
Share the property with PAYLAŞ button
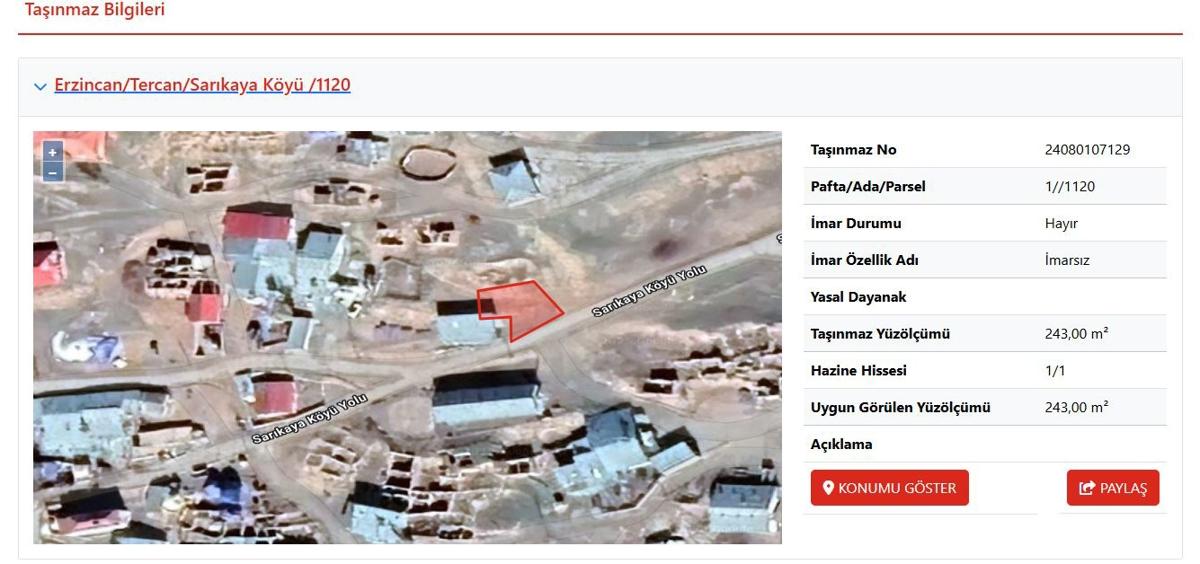pyautogui.click(x=1113, y=488)
